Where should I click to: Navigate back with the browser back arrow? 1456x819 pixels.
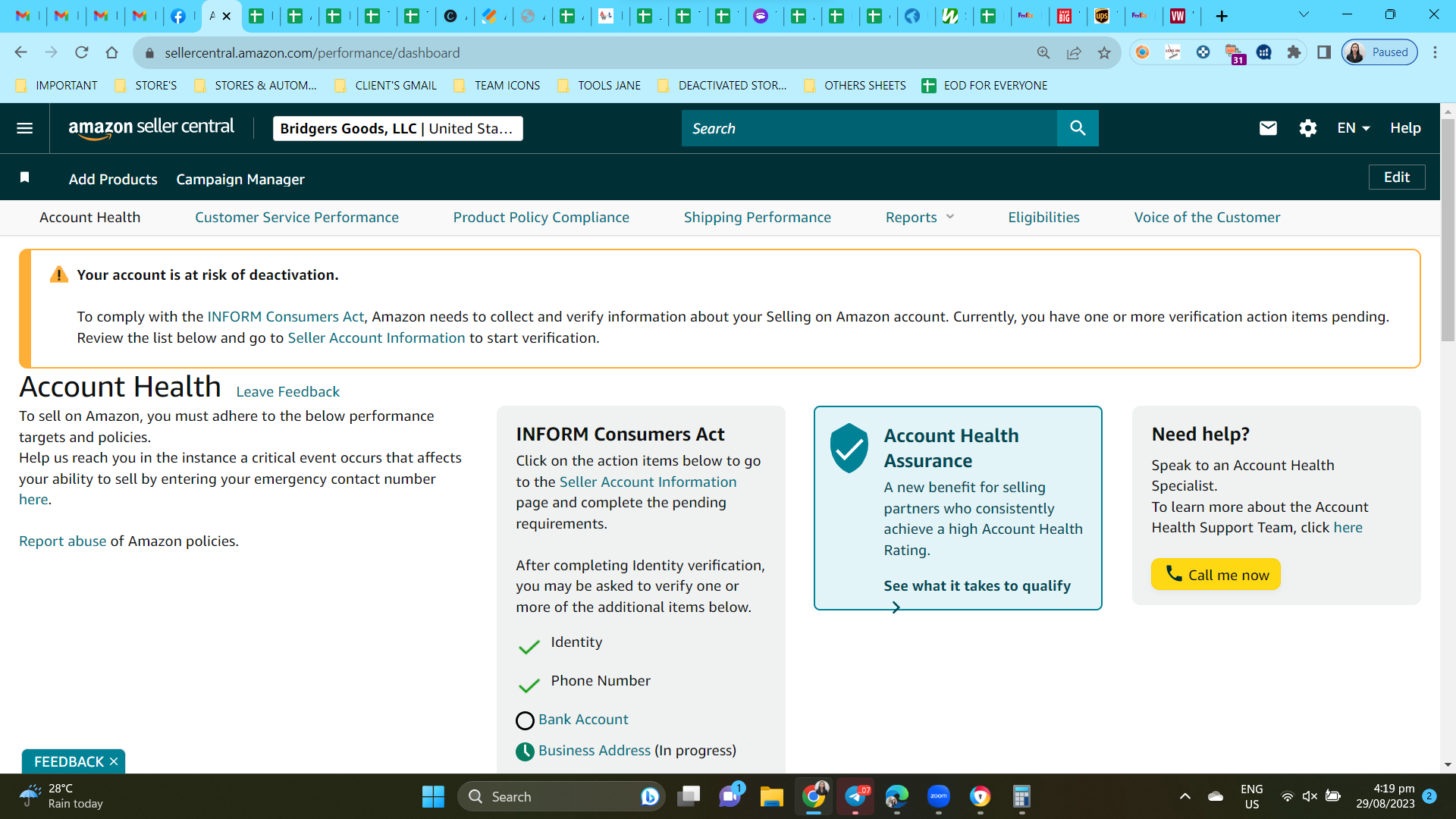[x=20, y=52]
